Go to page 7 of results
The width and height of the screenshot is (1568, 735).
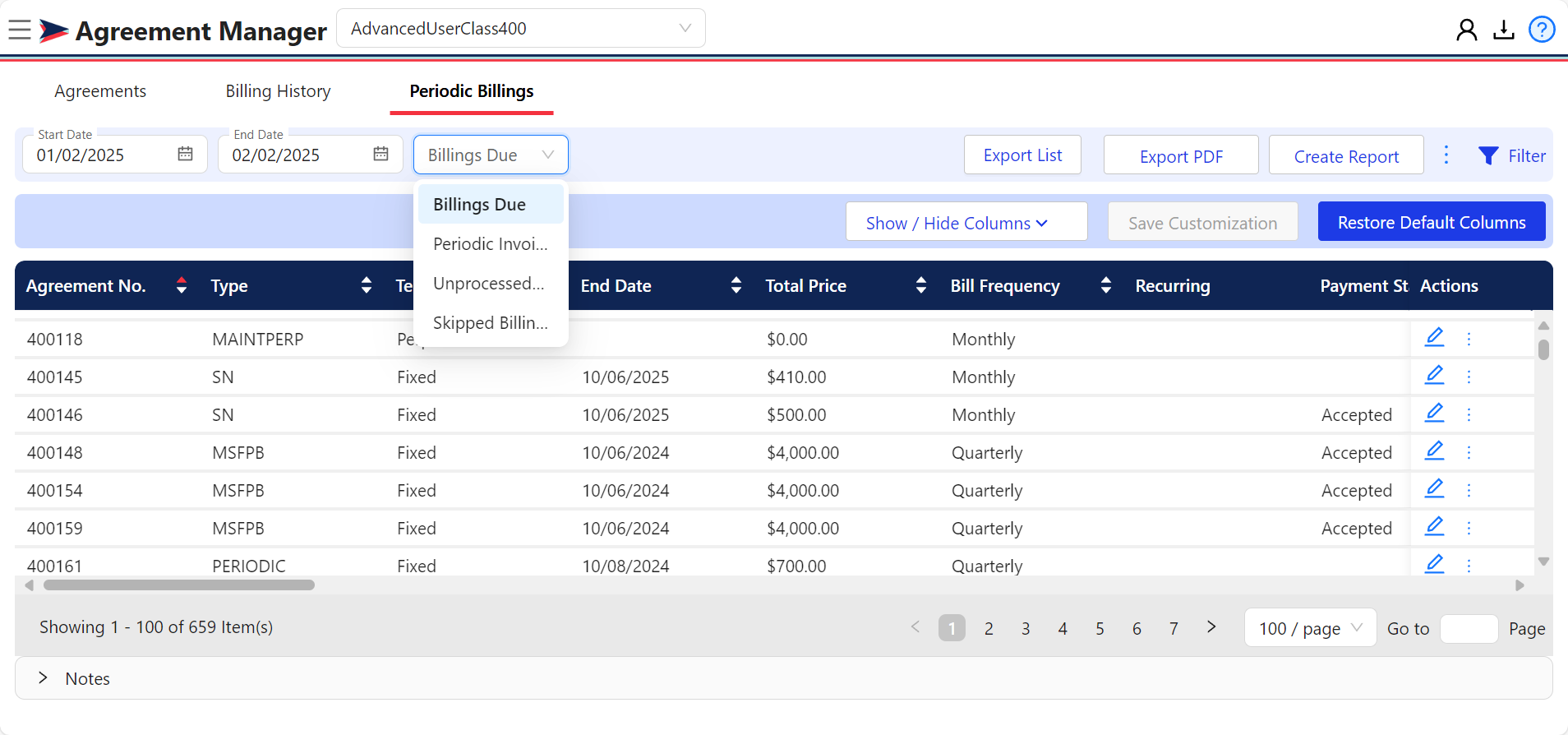[x=1174, y=628]
